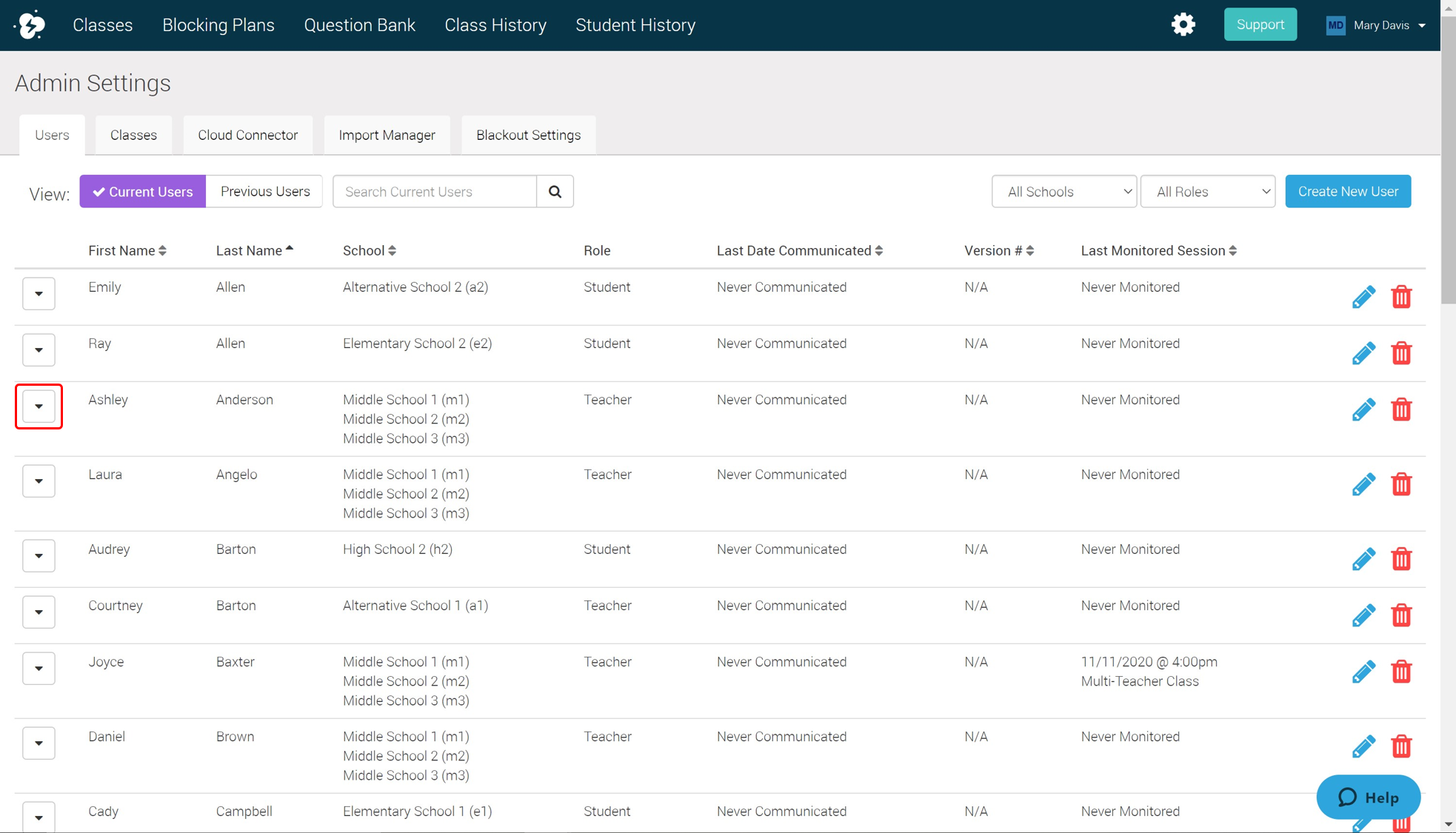Click the app logo icon
Image resolution: width=1456 pixels, height=833 pixels.
click(30, 24)
